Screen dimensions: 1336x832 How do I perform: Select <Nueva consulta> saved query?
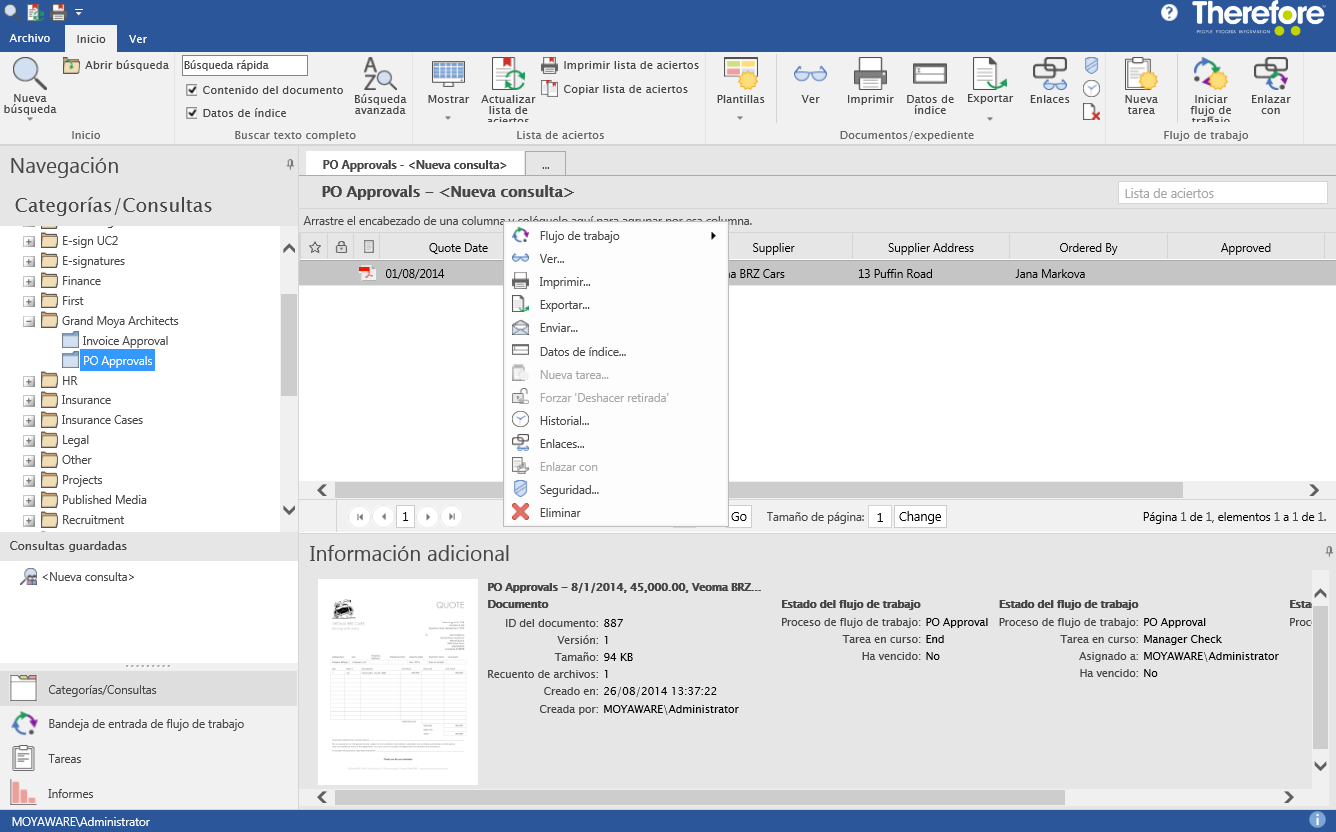(88, 577)
